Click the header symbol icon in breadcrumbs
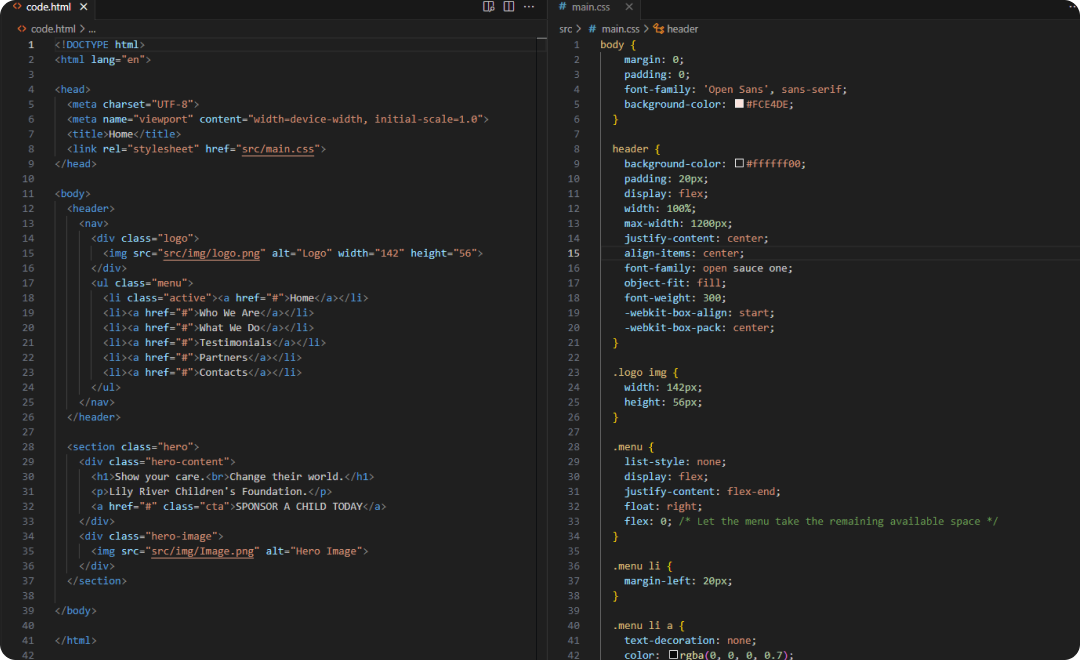 [659, 29]
